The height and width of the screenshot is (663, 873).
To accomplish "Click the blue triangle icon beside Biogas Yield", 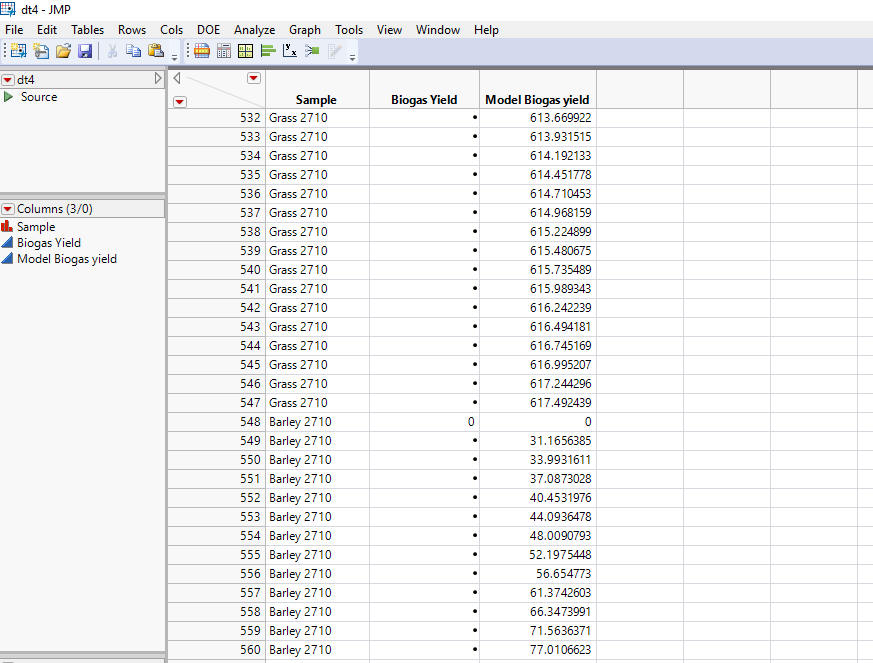I will click(x=7, y=242).
